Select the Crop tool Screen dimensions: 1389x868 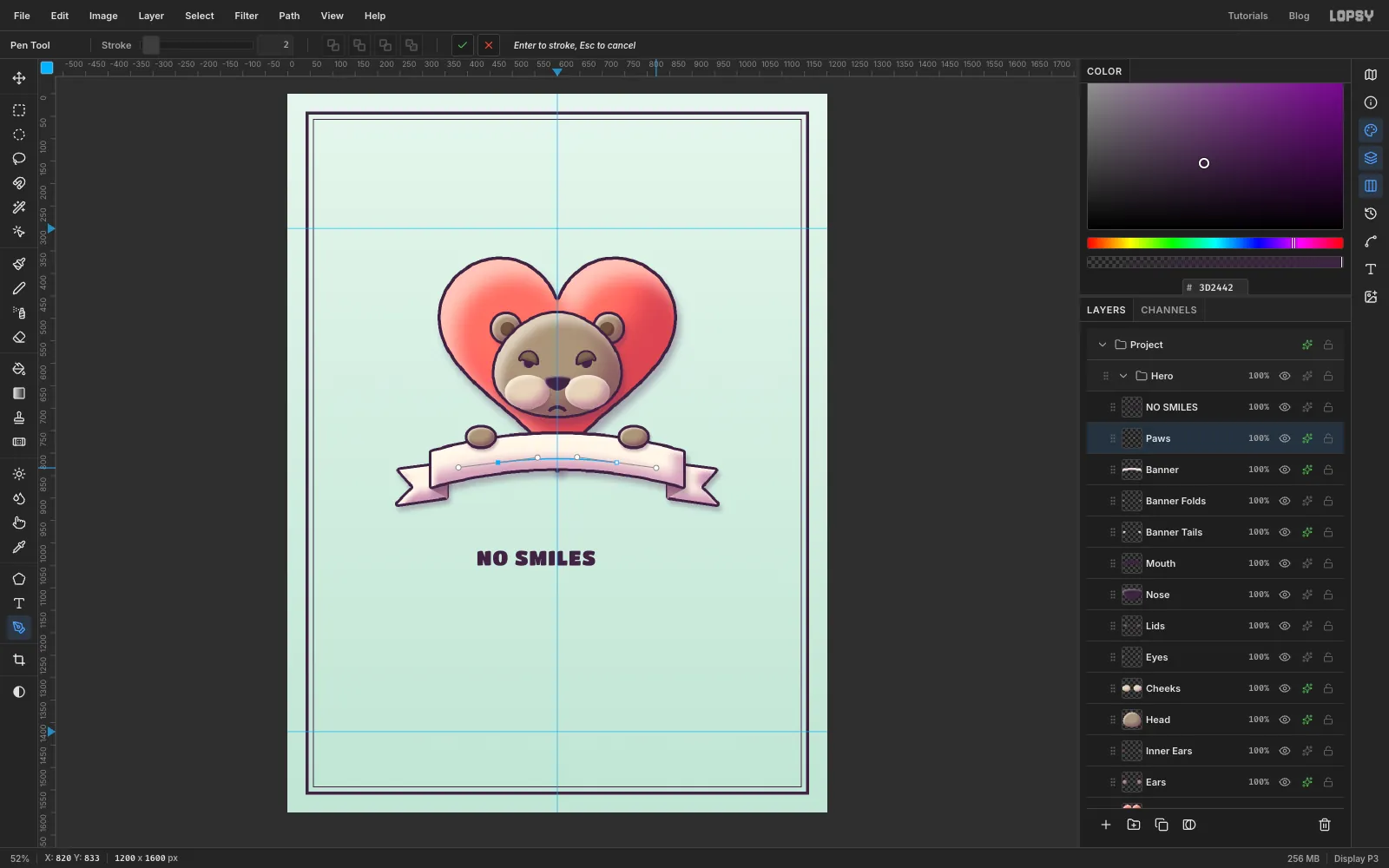point(19,660)
